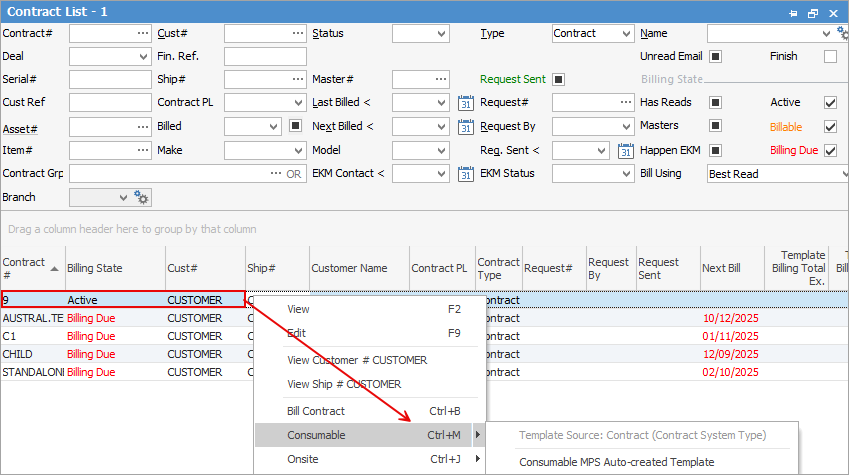Toggle Request Sent checkbox
Viewport: 849px width, 475px height.
point(558,80)
